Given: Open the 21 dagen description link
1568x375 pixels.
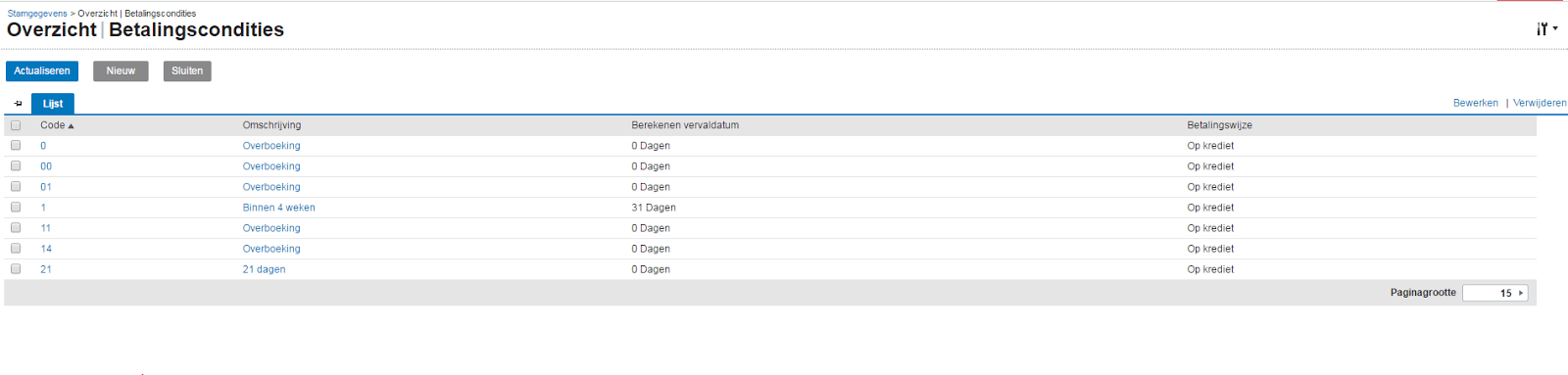Looking at the screenshot, I should point(265,269).
